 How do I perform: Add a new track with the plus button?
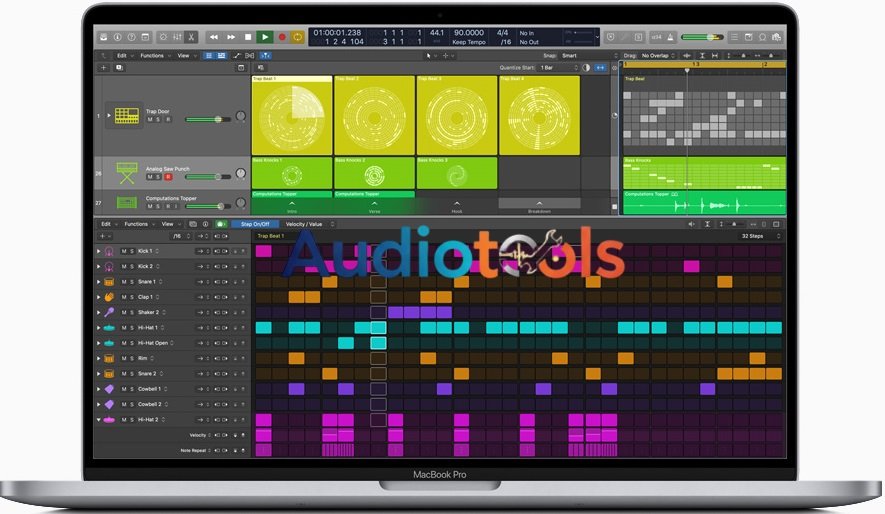(x=103, y=68)
